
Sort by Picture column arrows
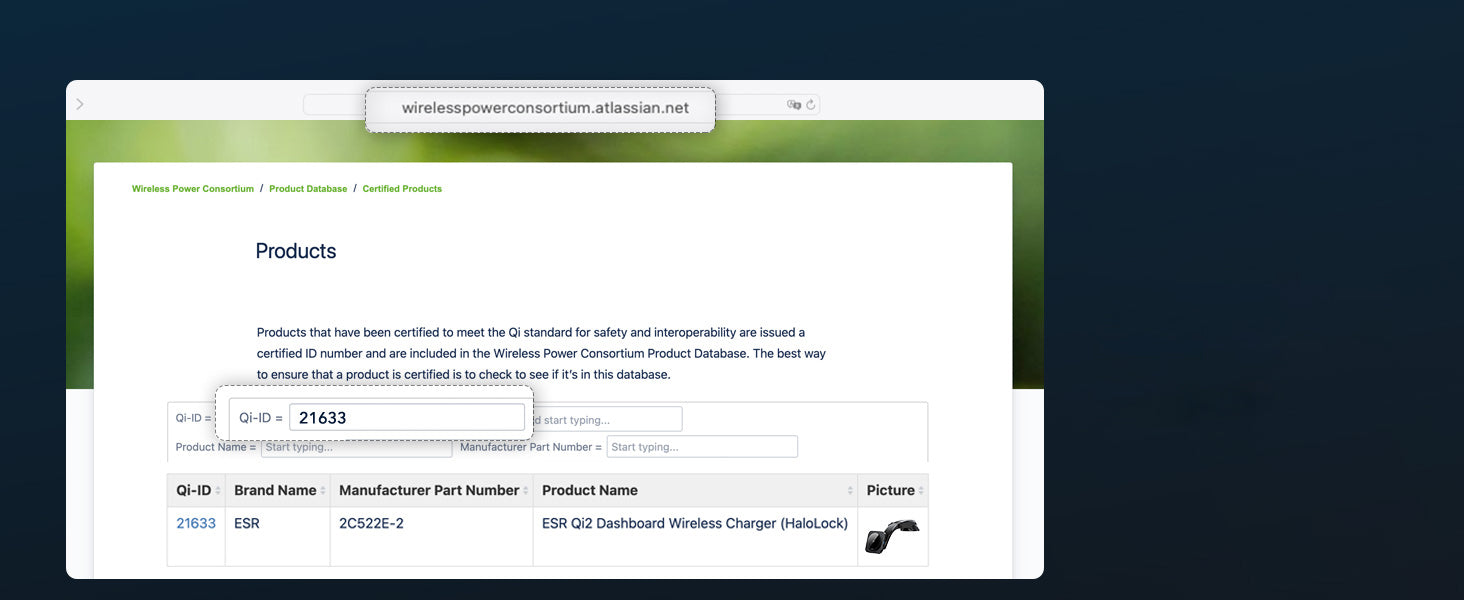(x=921, y=491)
